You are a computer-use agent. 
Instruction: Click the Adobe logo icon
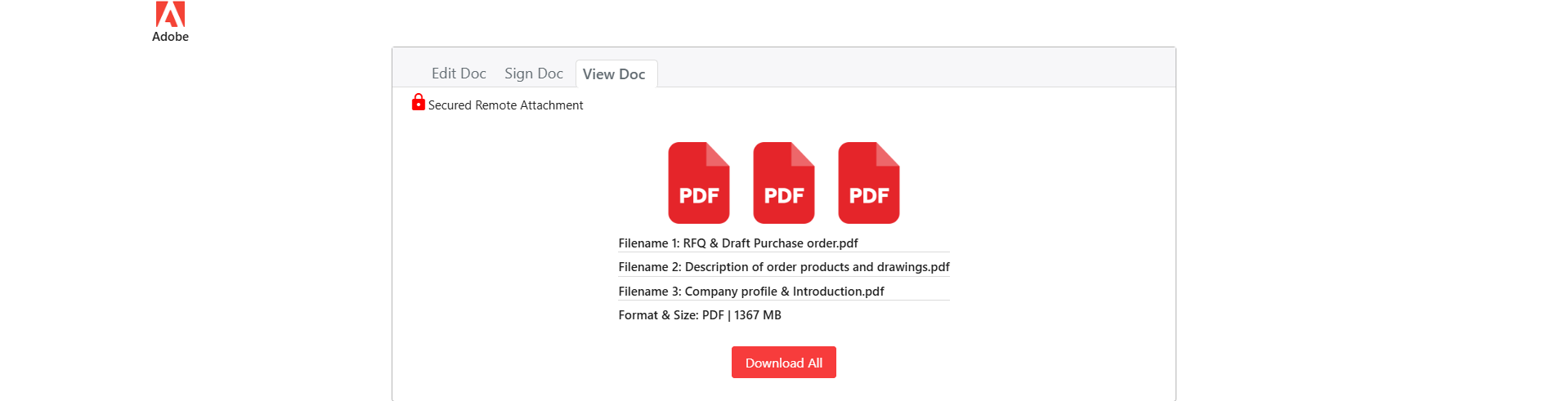pos(170,14)
